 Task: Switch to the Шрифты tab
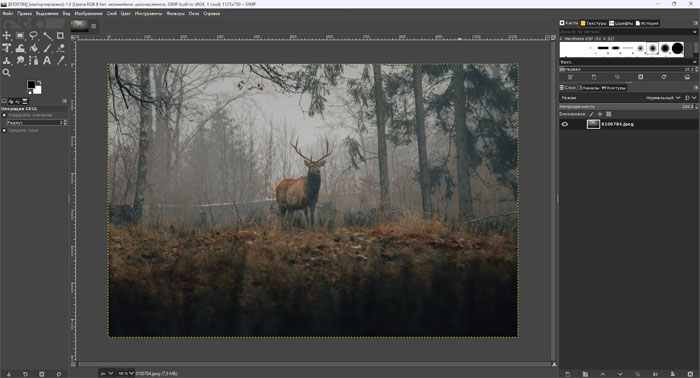621,23
